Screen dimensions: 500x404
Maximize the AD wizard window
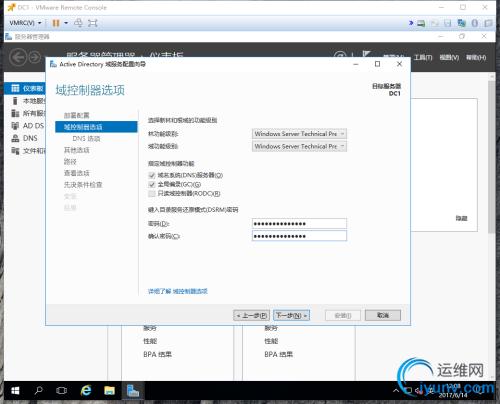coord(377,64)
